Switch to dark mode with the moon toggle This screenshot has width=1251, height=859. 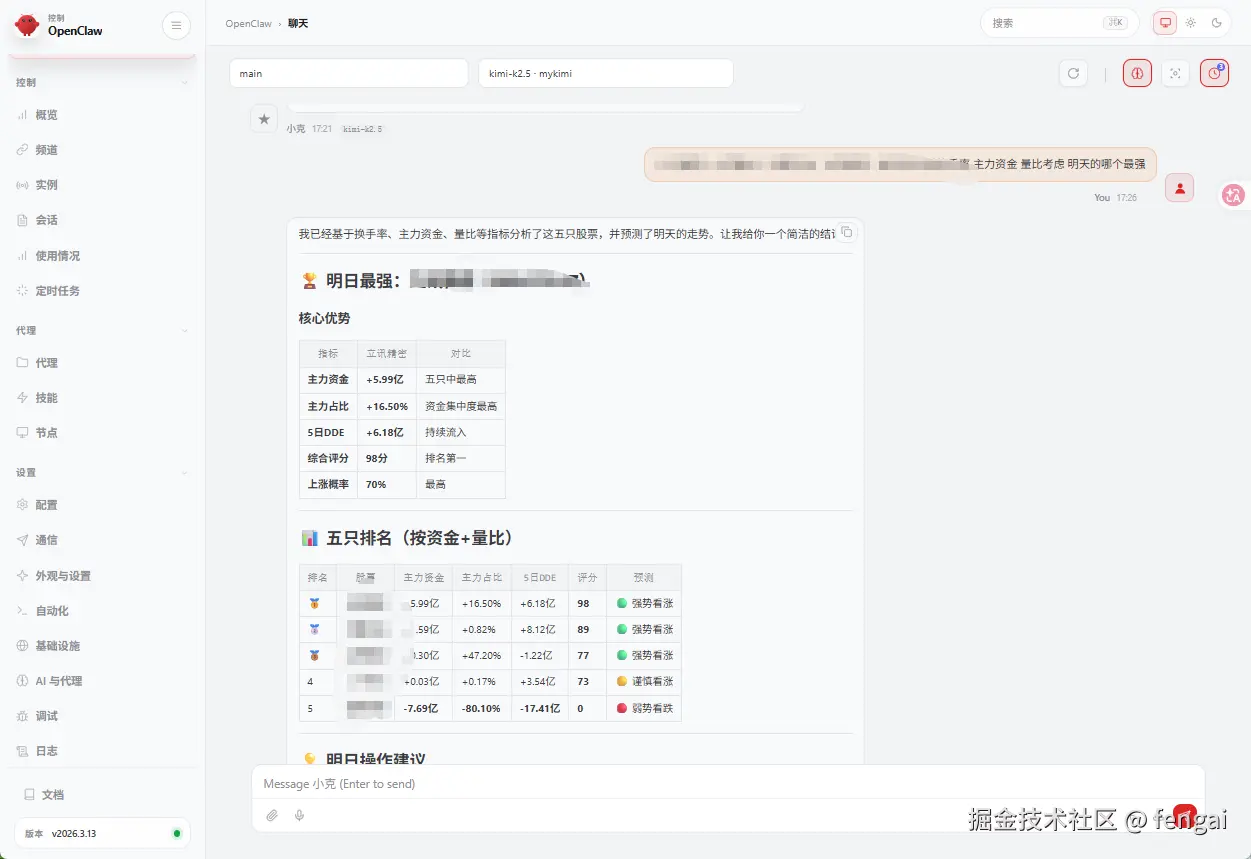coord(1217,22)
